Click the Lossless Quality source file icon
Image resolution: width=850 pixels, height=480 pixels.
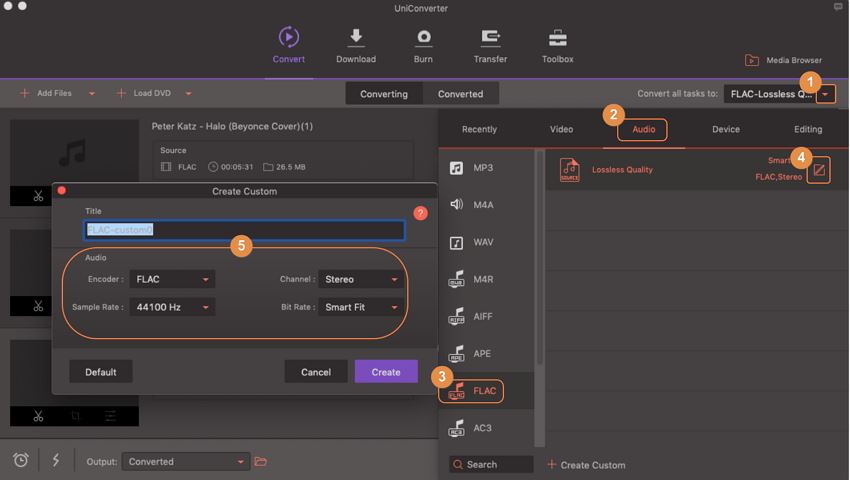click(569, 170)
